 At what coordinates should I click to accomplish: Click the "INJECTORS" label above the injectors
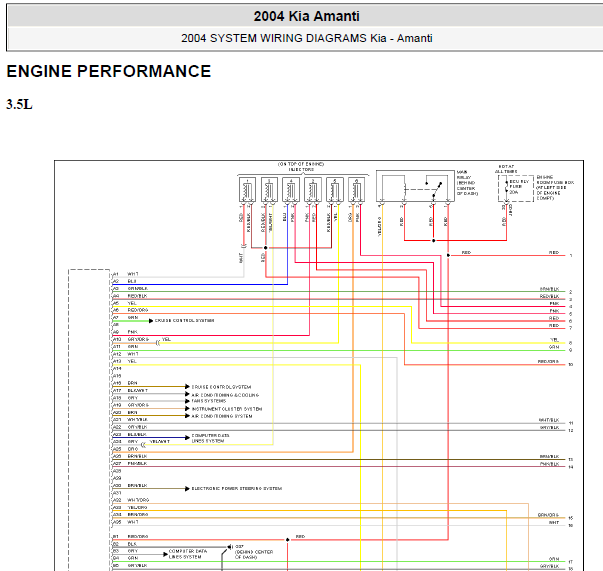pyautogui.click(x=302, y=170)
